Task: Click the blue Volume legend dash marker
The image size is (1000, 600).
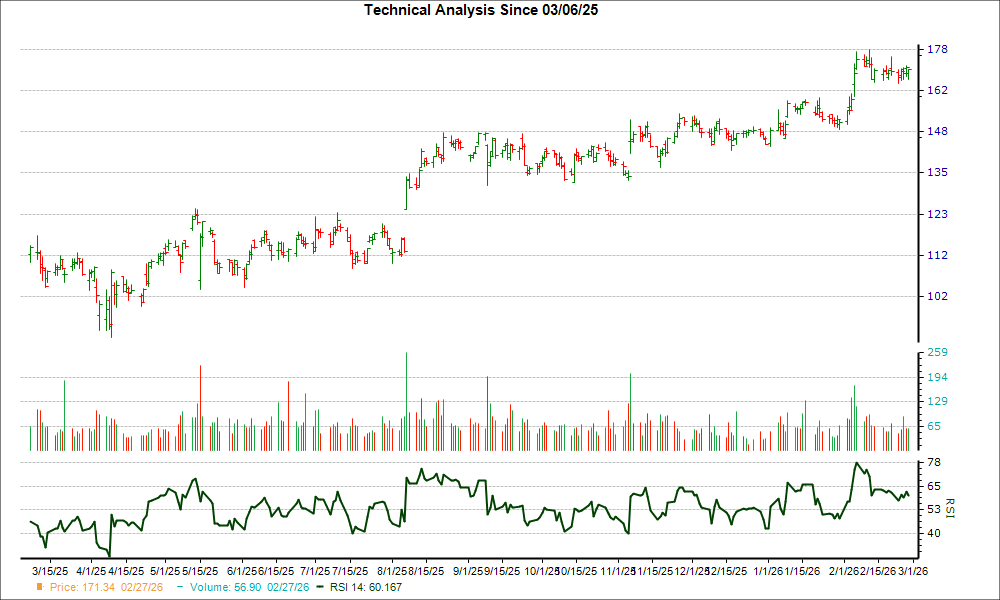Action: point(180,588)
